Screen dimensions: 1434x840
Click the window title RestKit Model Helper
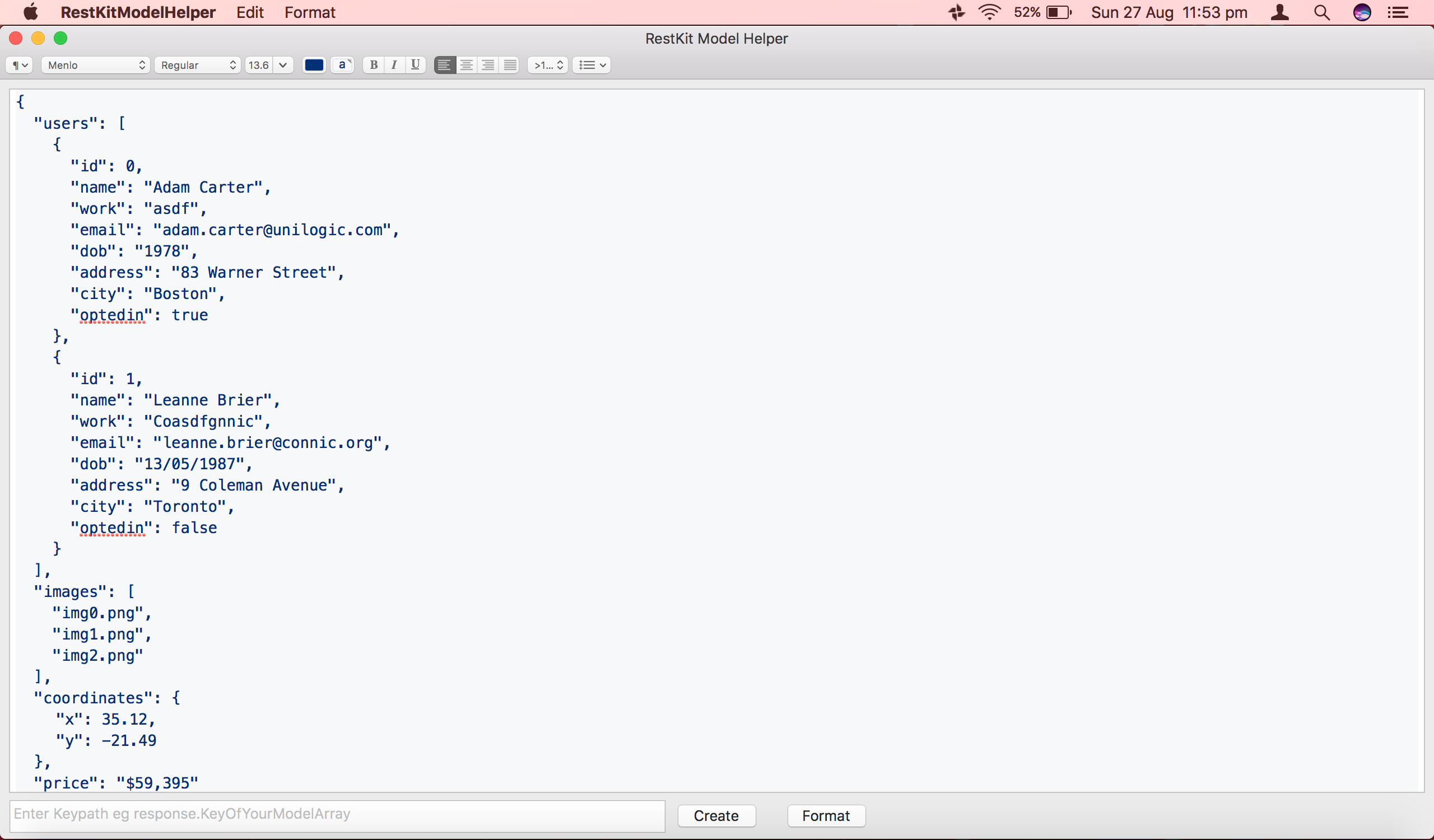click(x=716, y=38)
